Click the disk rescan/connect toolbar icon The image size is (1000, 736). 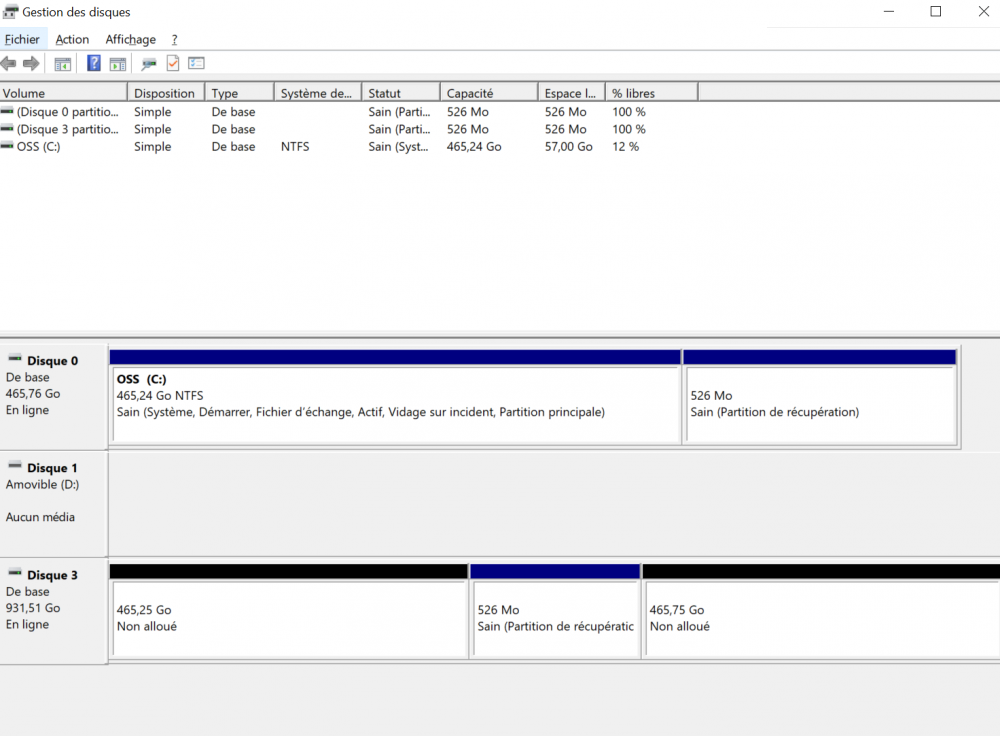tap(149, 64)
